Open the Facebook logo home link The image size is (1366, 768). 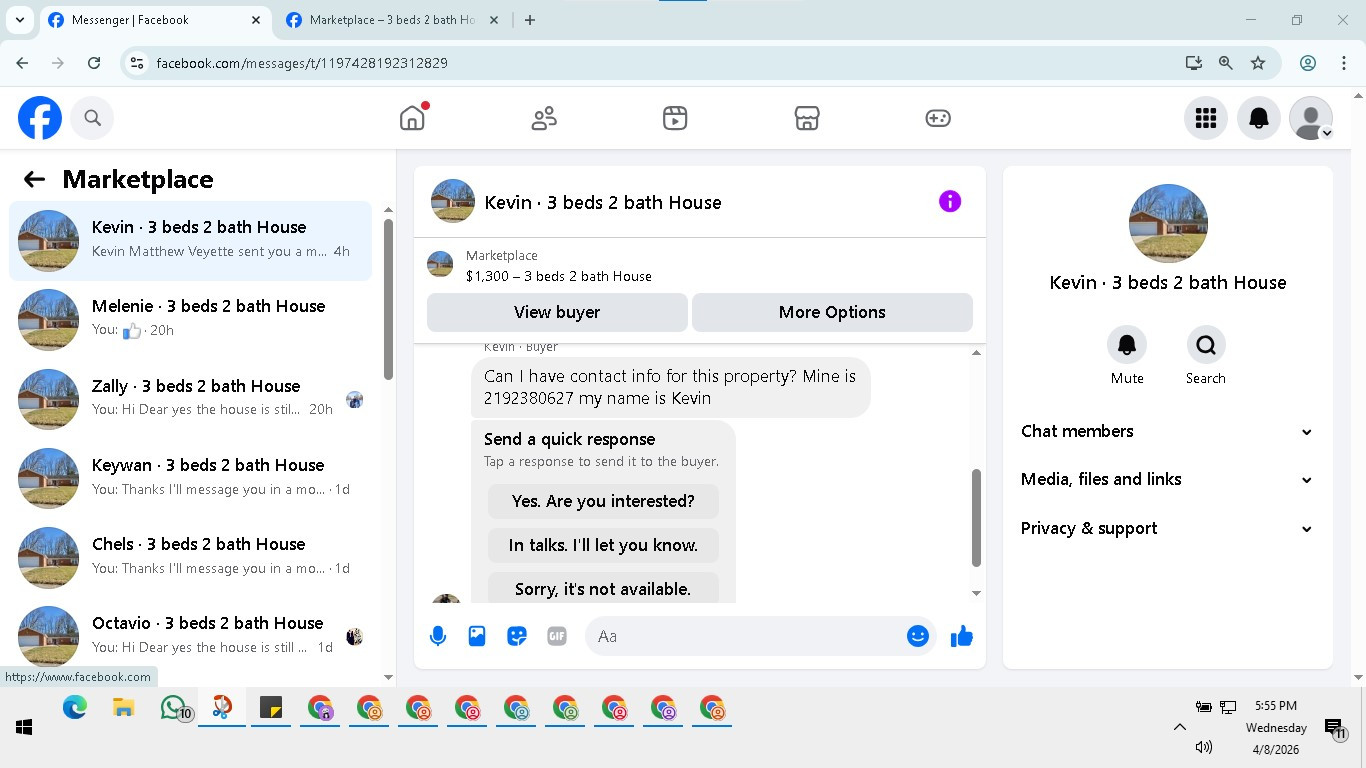pyautogui.click(x=40, y=118)
